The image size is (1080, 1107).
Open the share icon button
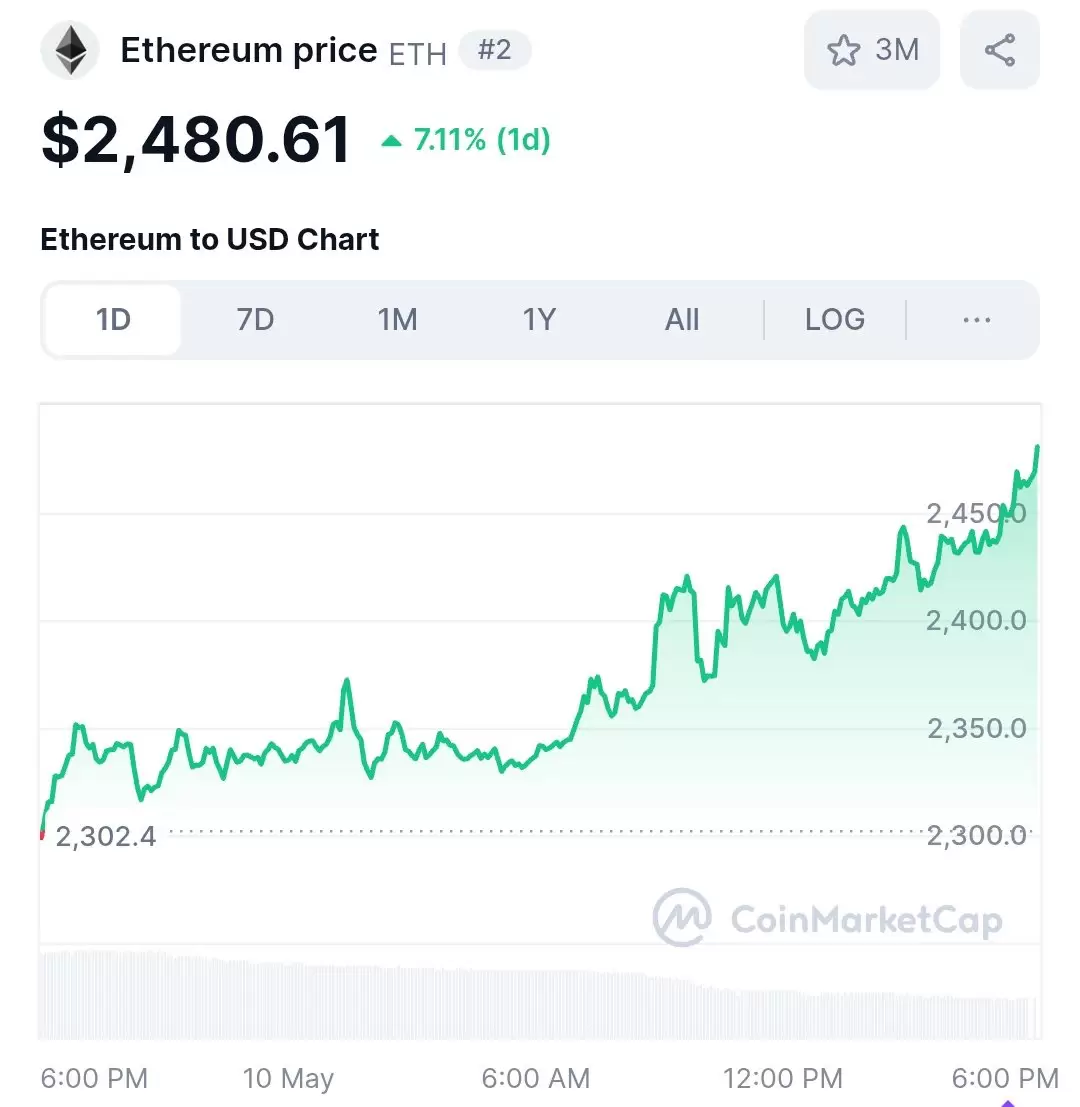click(x=1000, y=50)
